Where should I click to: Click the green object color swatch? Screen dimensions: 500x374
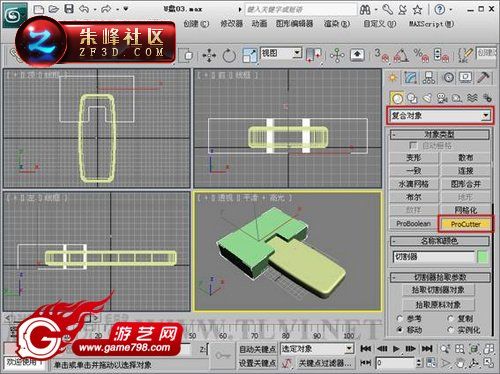[x=483, y=257]
